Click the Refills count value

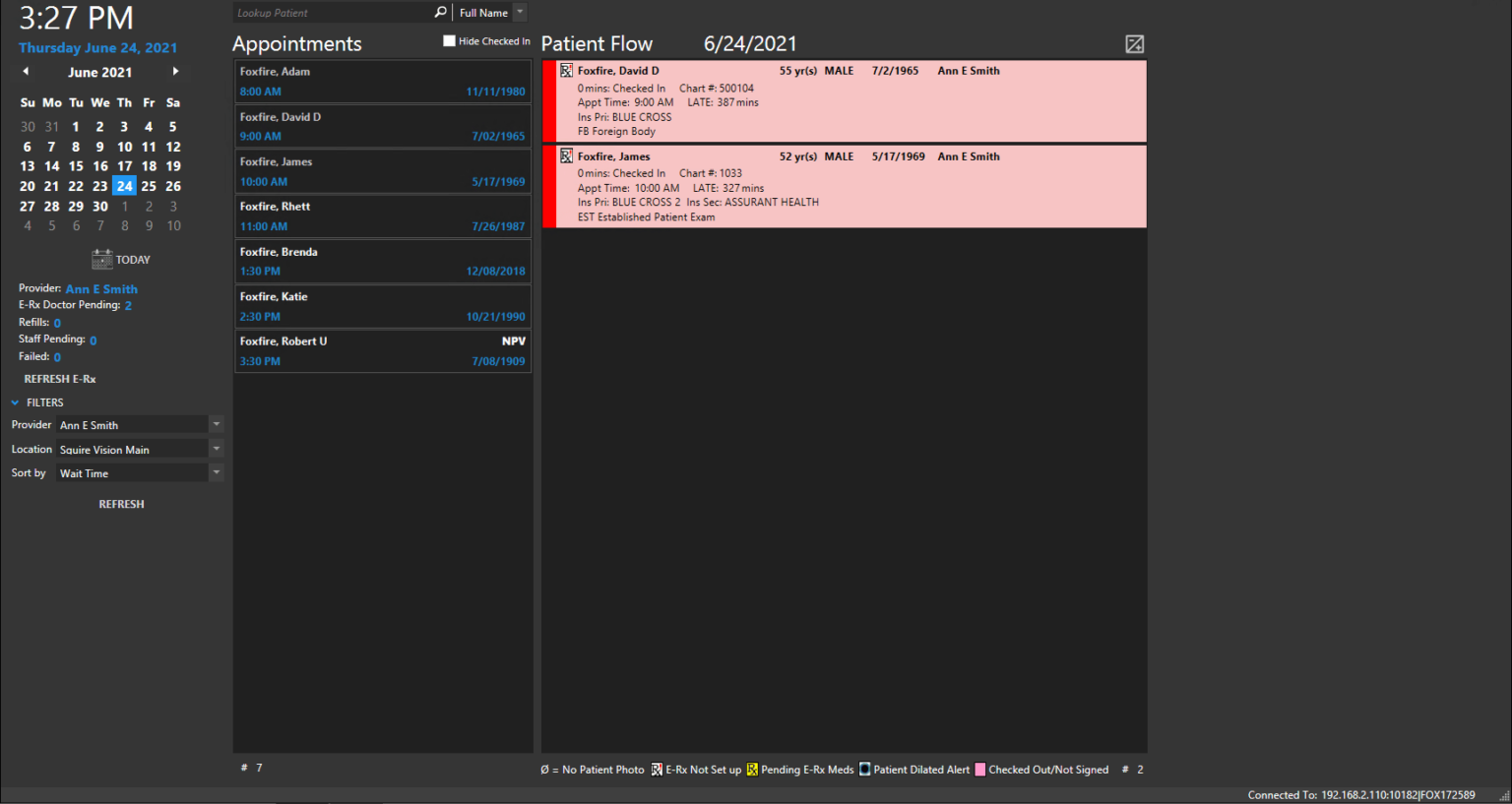(x=57, y=323)
